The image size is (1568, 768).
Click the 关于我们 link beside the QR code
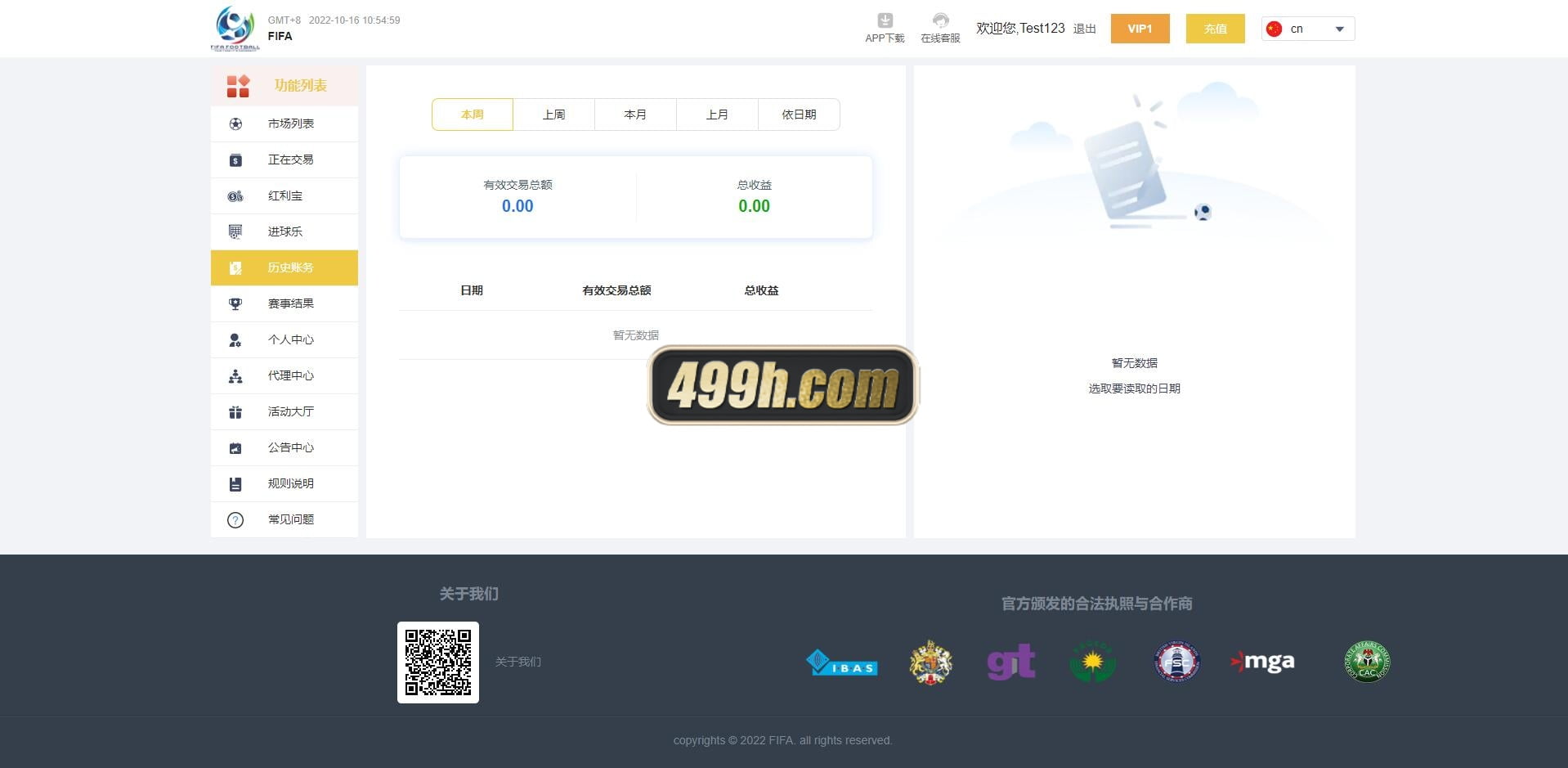pyautogui.click(x=518, y=662)
